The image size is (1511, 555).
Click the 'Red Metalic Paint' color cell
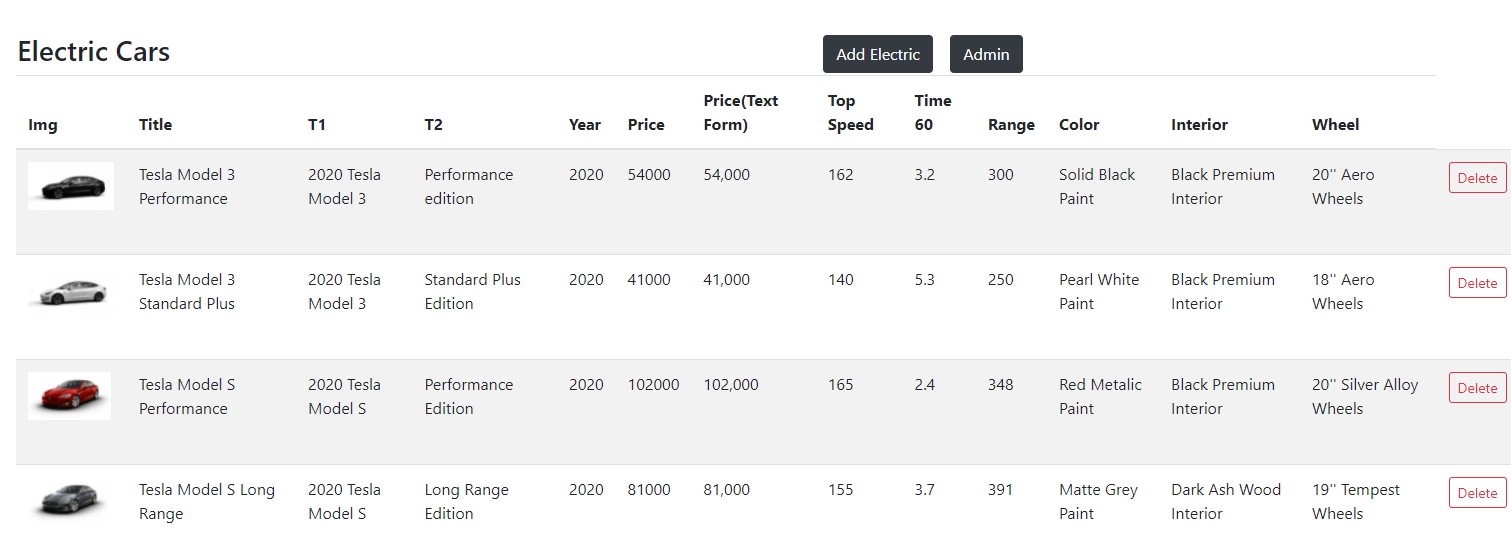point(1100,396)
